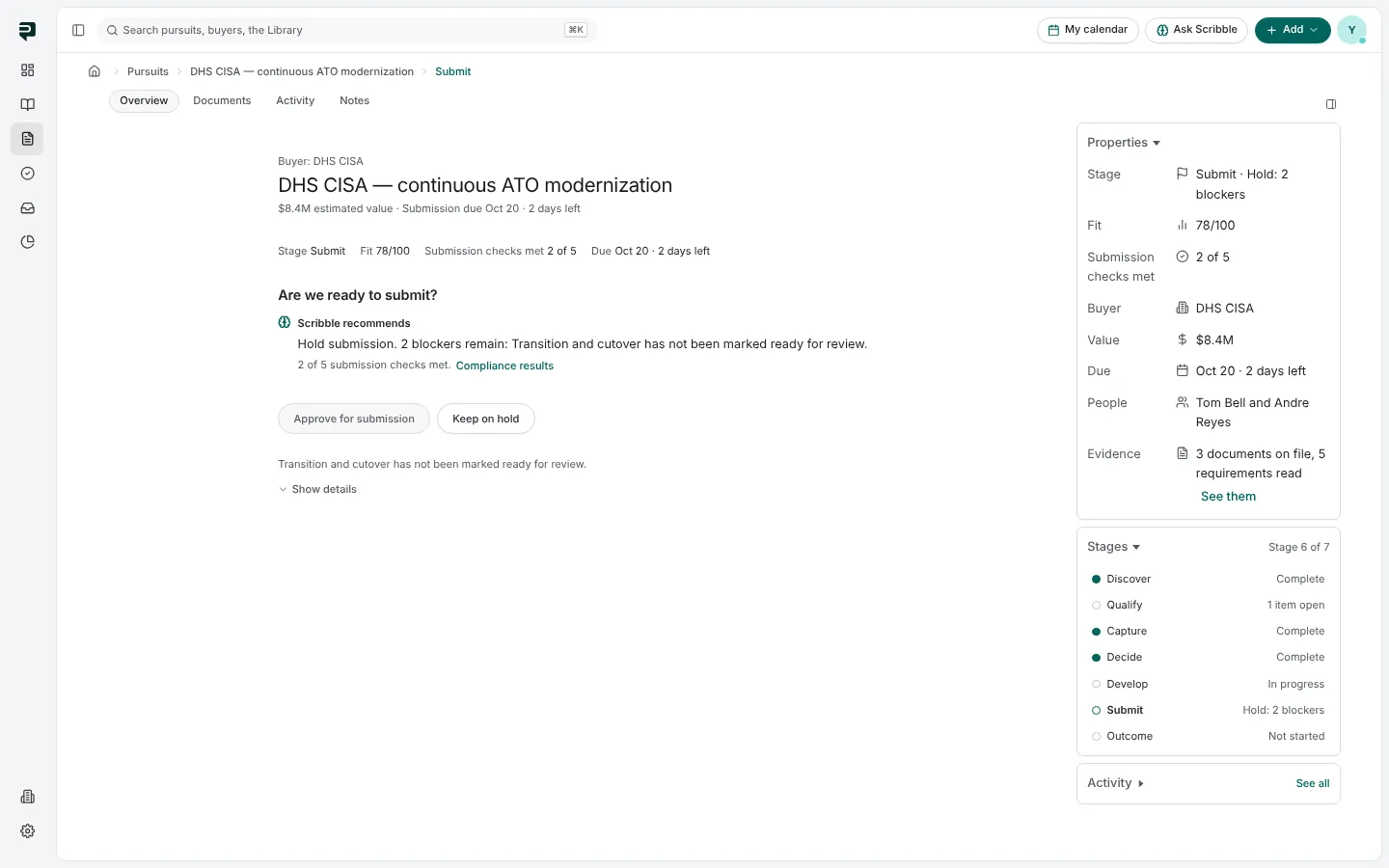Screen dimensions: 1389x868
Task: Open Ask Scribble assistant
Action: pyautogui.click(x=1197, y=30)
